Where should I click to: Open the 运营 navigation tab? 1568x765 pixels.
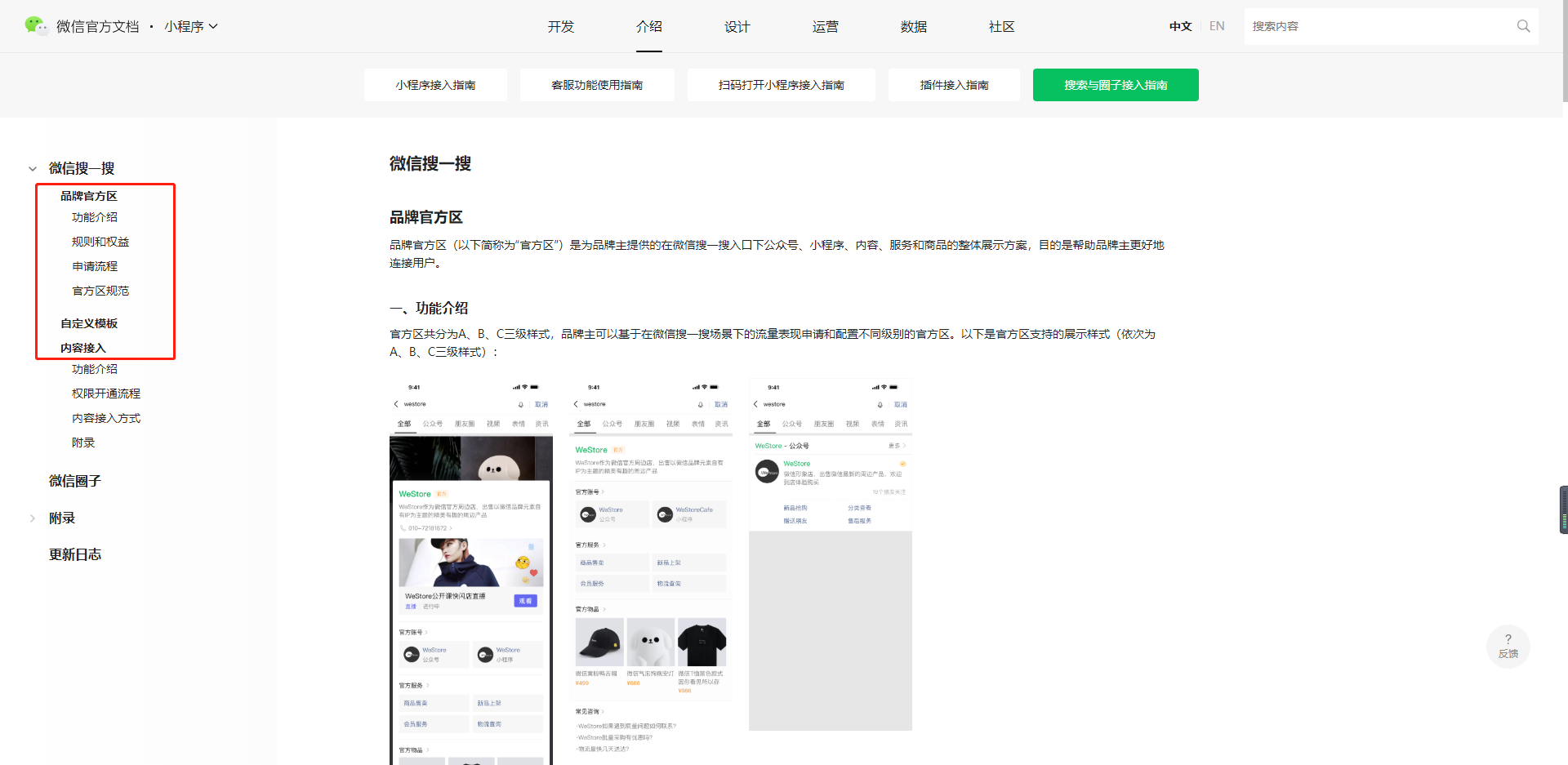[x=826, y=26]
